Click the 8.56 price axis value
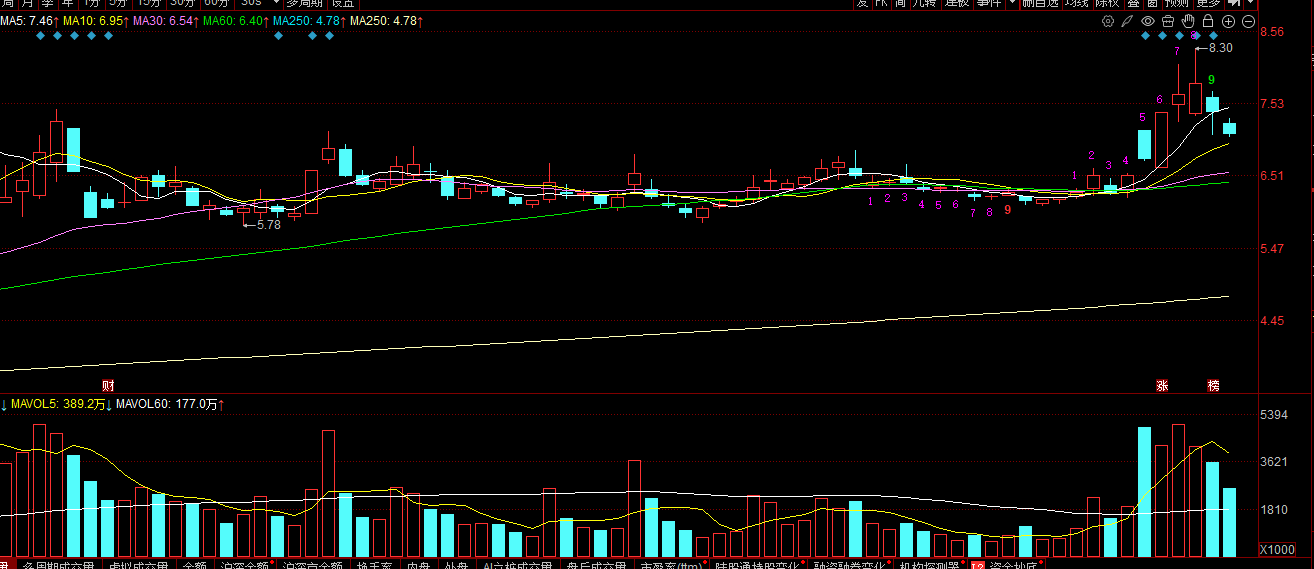Viewport: 1314px width, 569px height. click(1272, 32)
